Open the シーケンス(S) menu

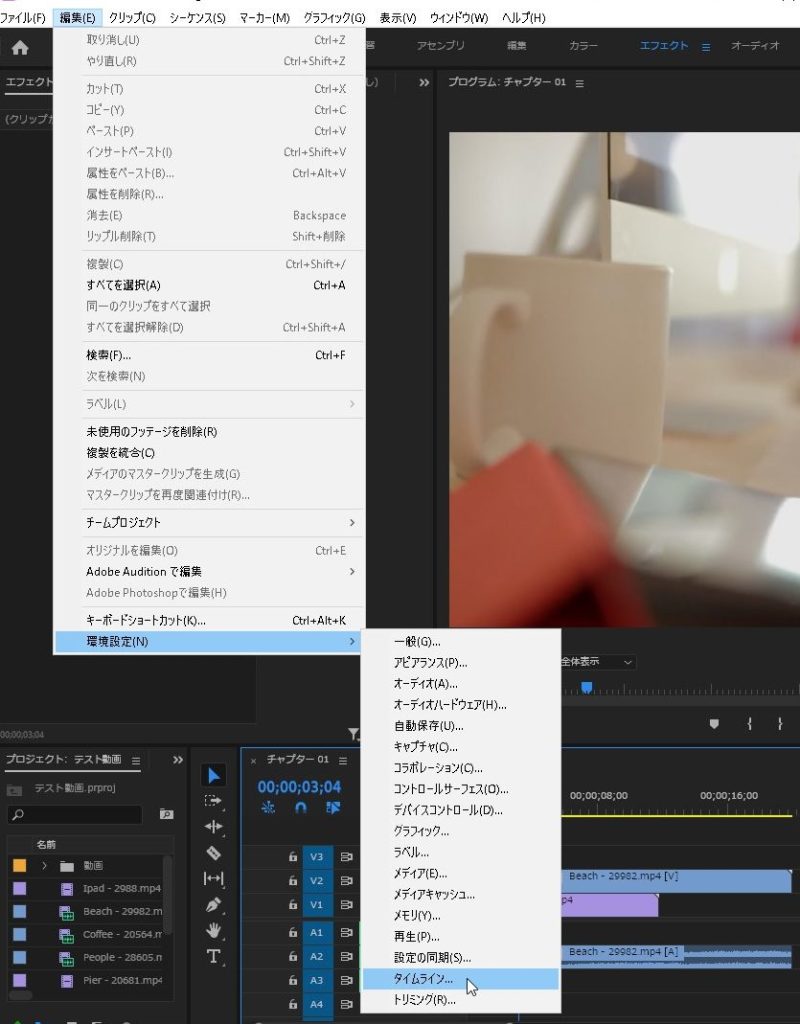[197, 18]
